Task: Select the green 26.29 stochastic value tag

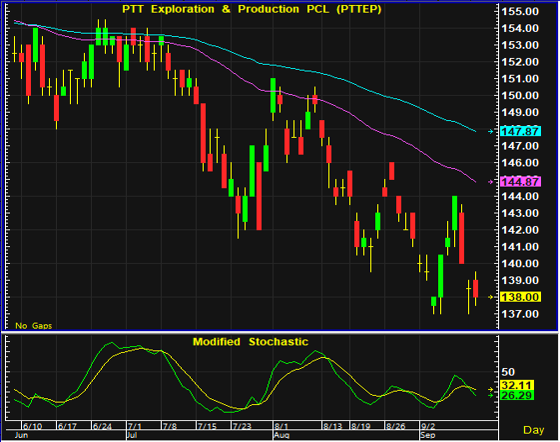Action: point(516,395)
